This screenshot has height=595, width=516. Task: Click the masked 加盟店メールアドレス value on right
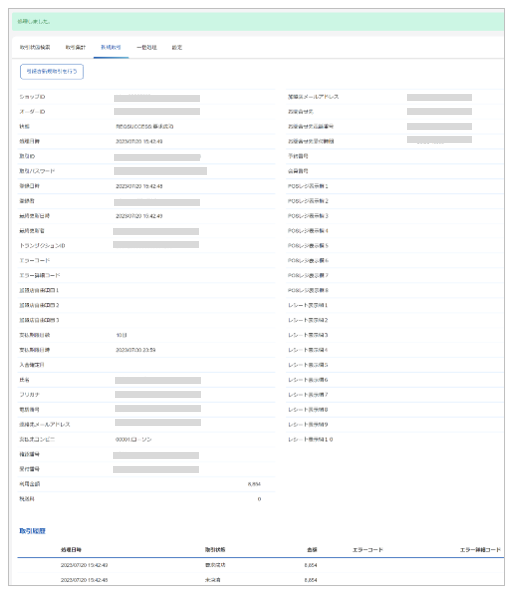click(439, 98)
